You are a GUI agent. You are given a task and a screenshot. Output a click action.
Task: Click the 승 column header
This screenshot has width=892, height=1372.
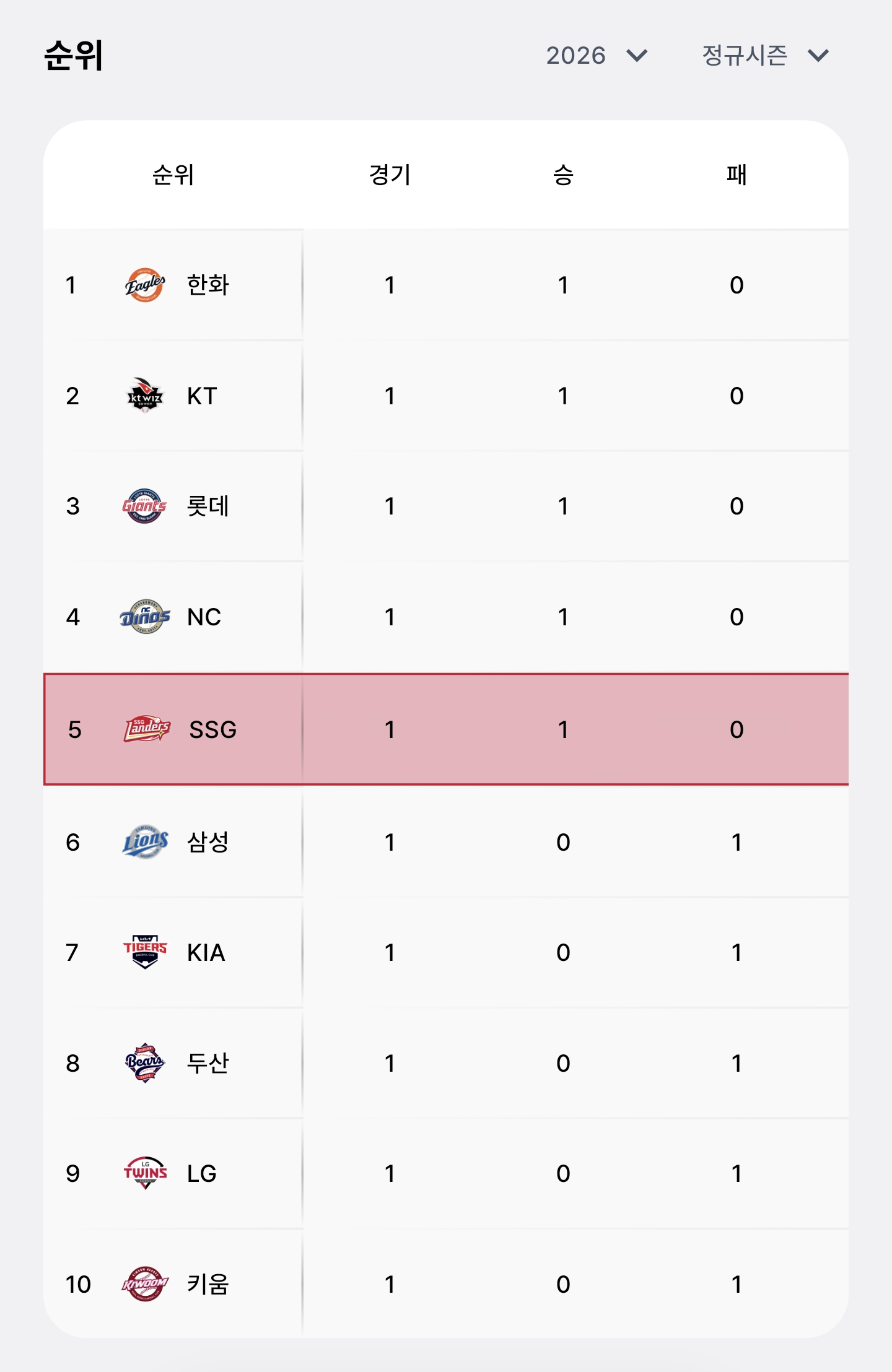click(x=563, y=175)
